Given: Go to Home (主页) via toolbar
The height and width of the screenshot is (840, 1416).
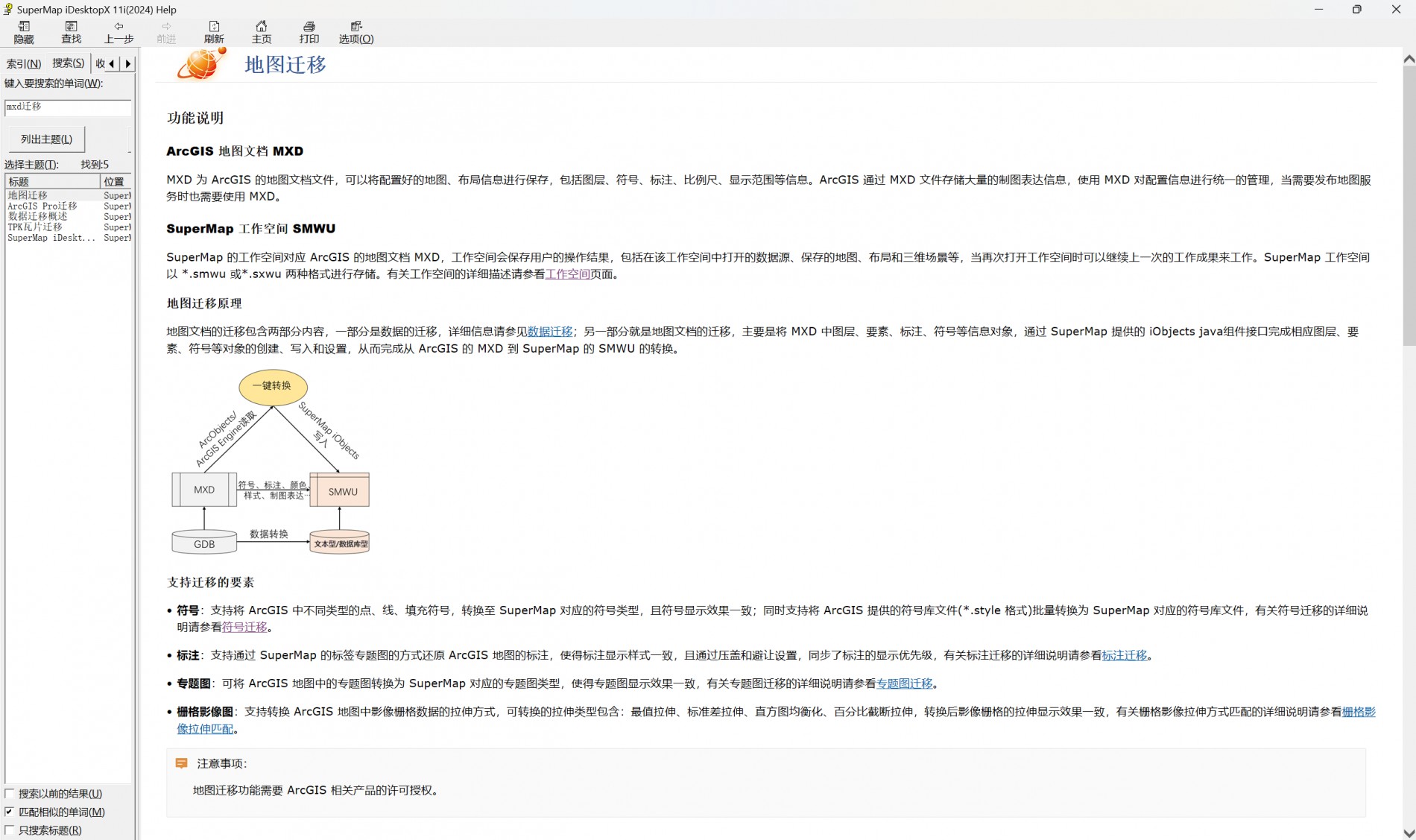Looking at the screenshot, I should 262,32.
